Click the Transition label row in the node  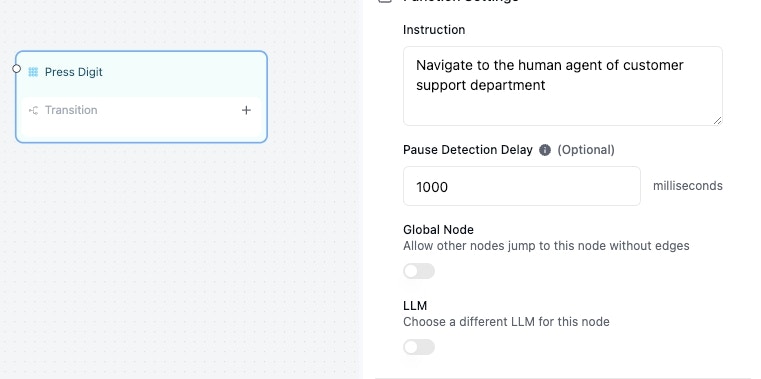141,111
